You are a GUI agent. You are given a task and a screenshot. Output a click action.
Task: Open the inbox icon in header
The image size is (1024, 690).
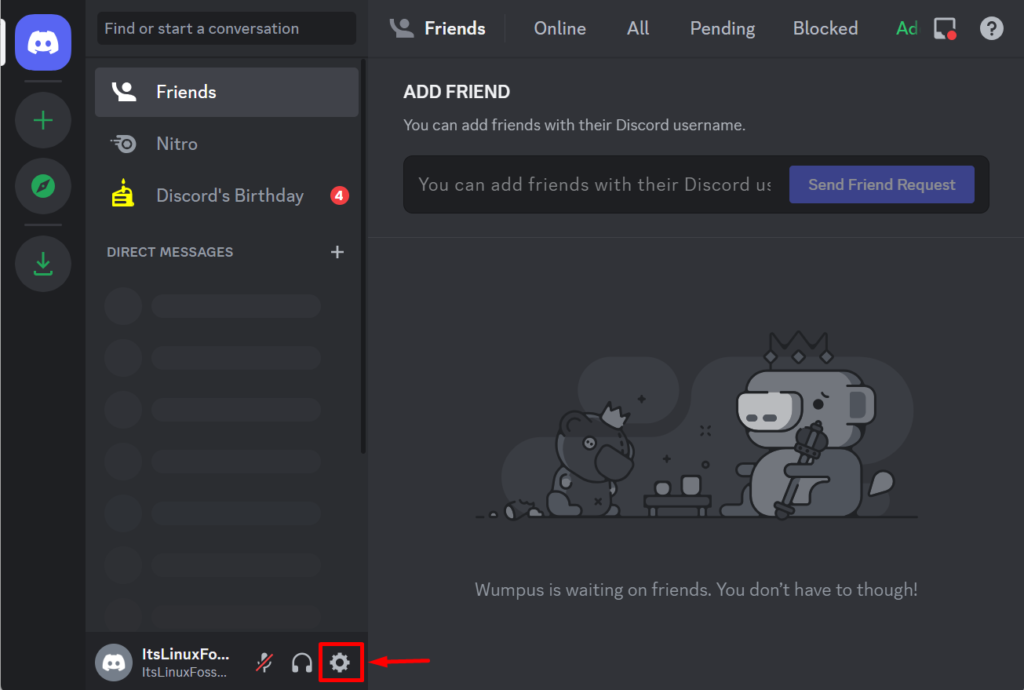(x=945, y=29)
